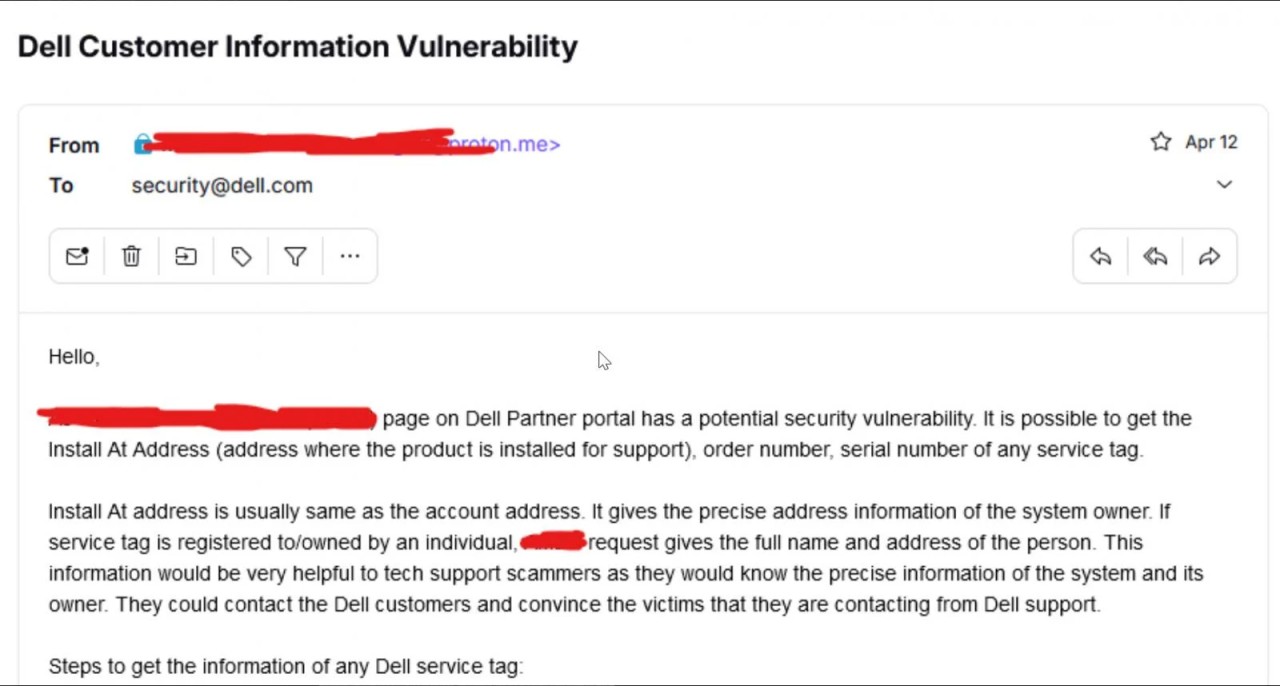
Task: Move the email to trash
Action: tap(131, 257)
